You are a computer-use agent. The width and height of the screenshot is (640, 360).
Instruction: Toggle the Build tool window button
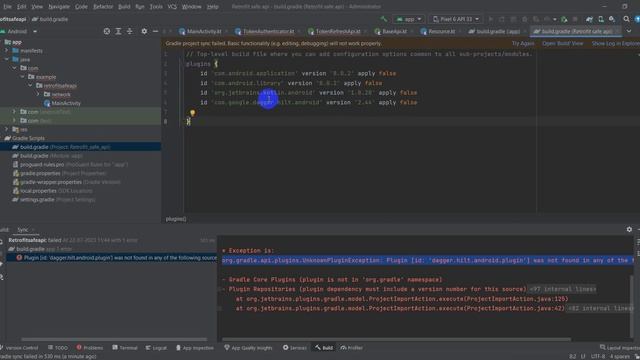click(x=324, y=348)
